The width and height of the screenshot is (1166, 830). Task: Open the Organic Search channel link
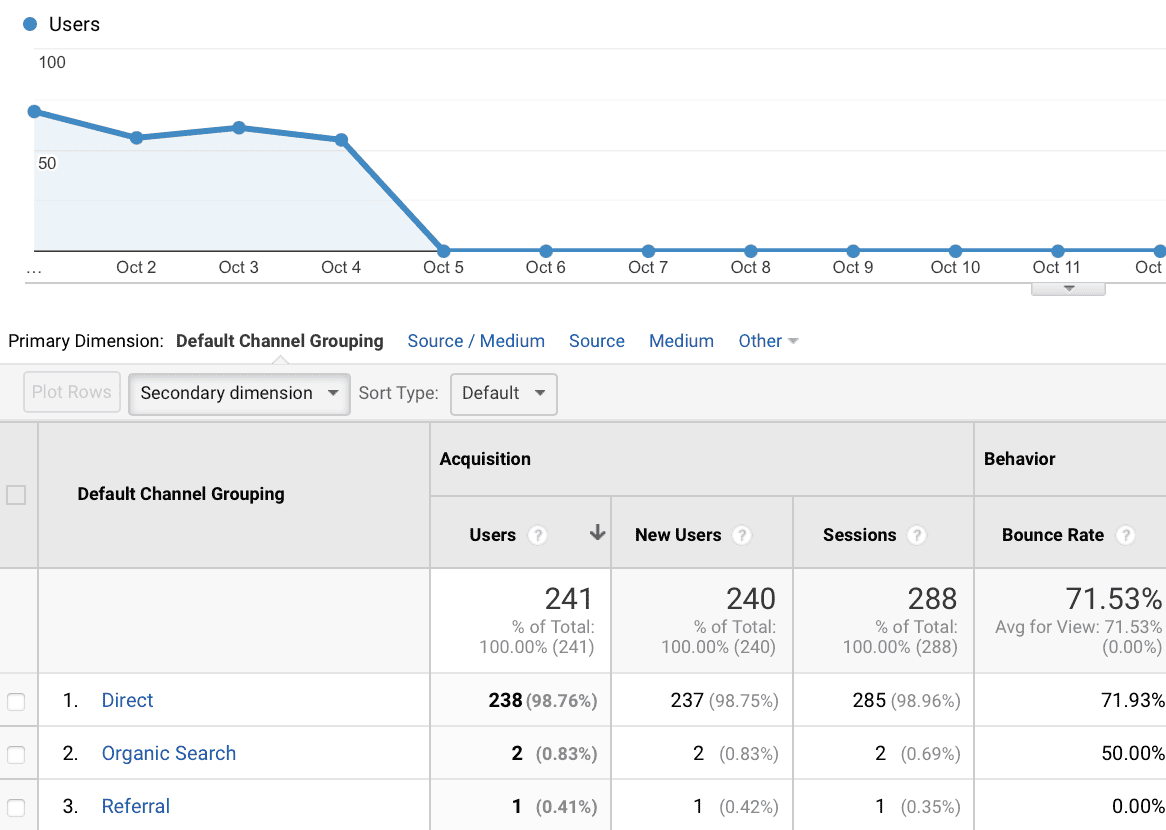(x=169, y=754)
